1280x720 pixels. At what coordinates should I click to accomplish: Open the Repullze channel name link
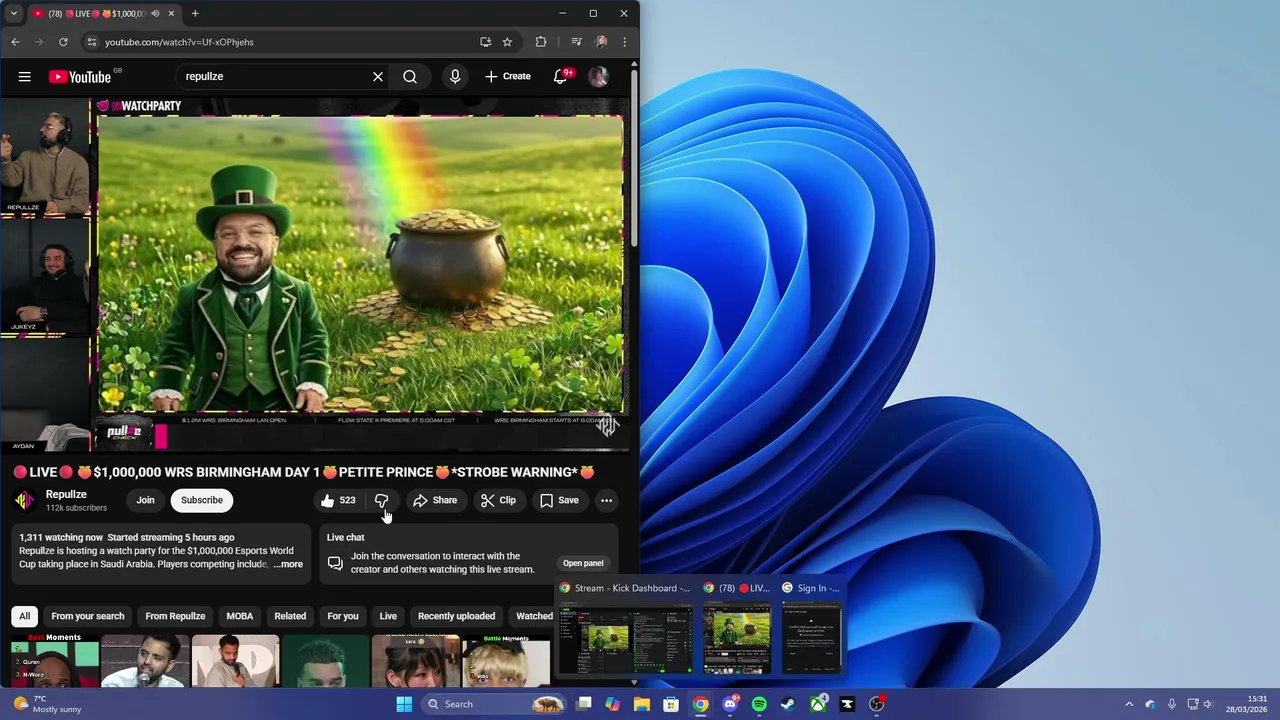pos(66,494)
